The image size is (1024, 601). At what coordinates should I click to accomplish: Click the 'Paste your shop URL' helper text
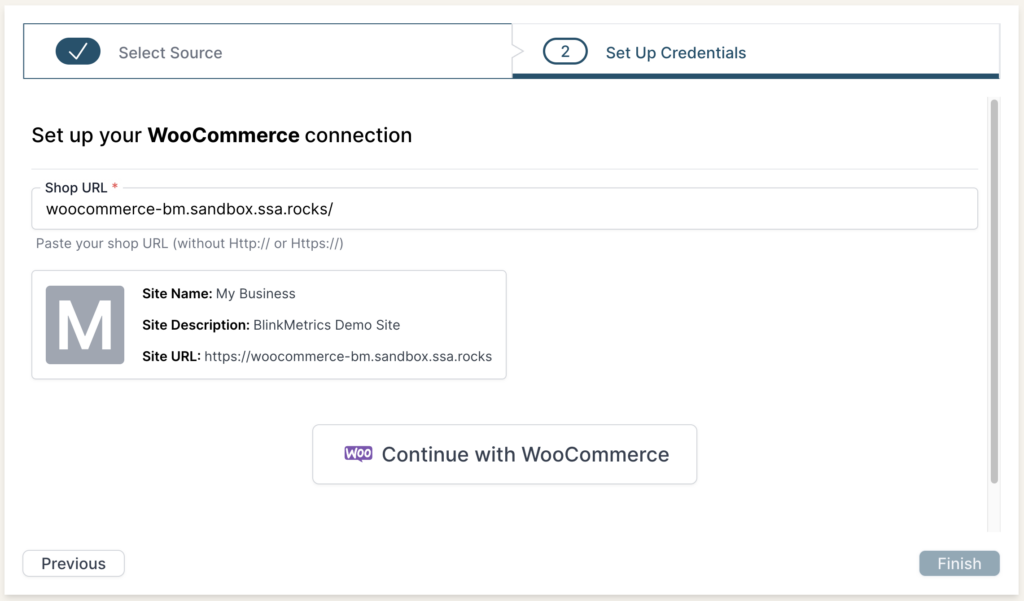(x=190, y=244)
